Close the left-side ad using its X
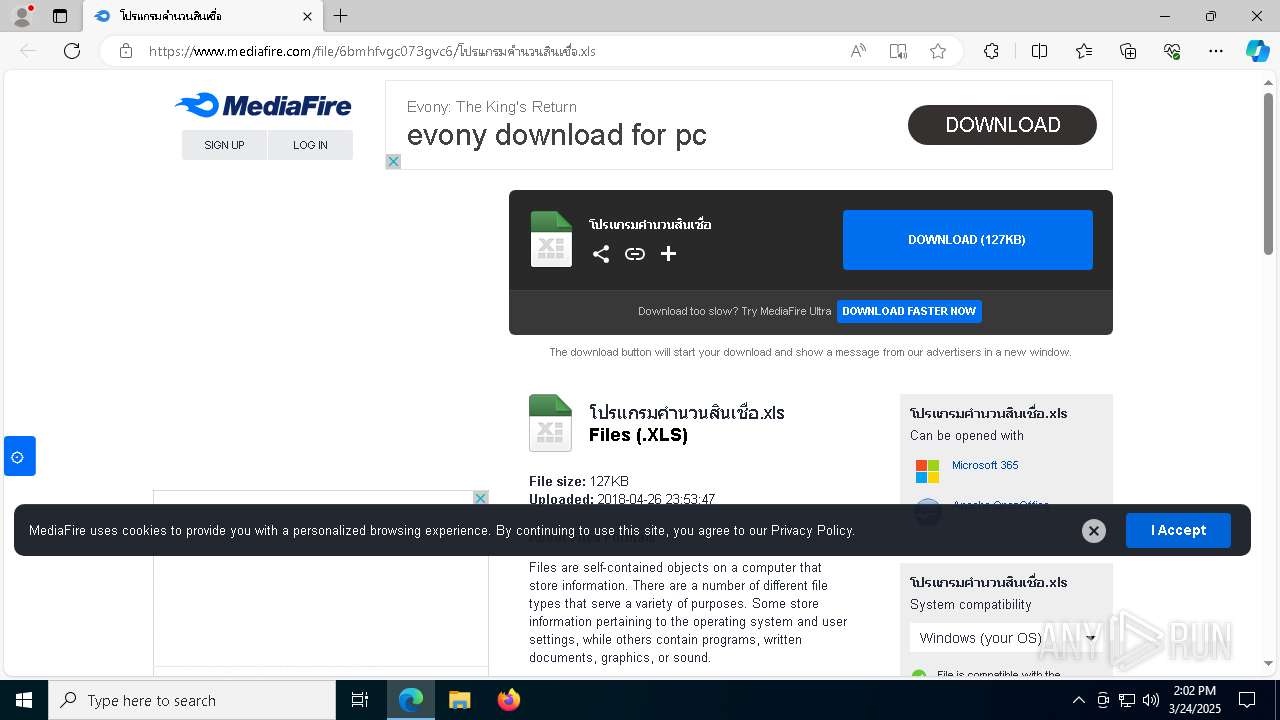The width and height of the screenshot is (1280, 720). (480, 498)
